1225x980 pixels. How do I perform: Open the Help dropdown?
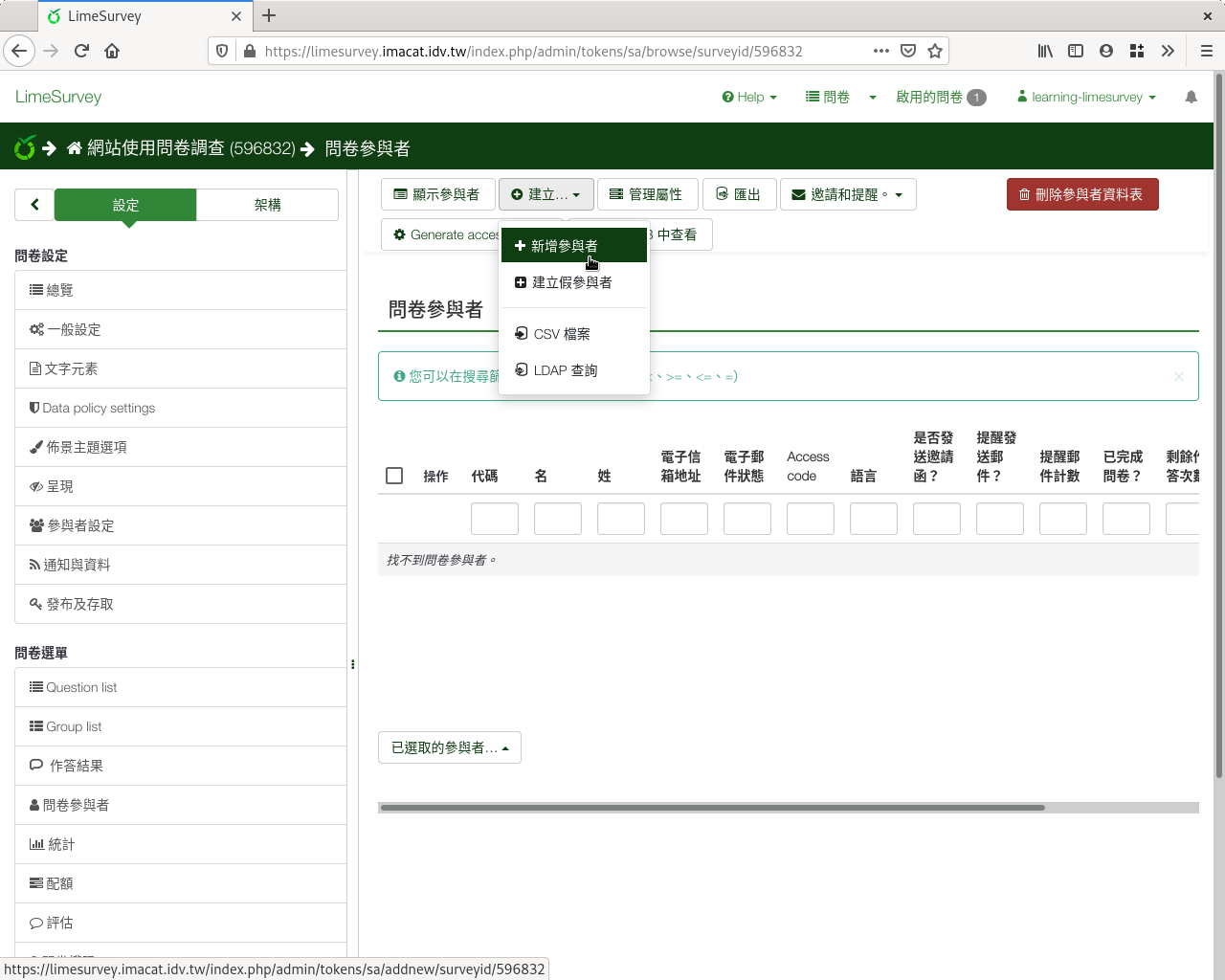click(749, 97)
